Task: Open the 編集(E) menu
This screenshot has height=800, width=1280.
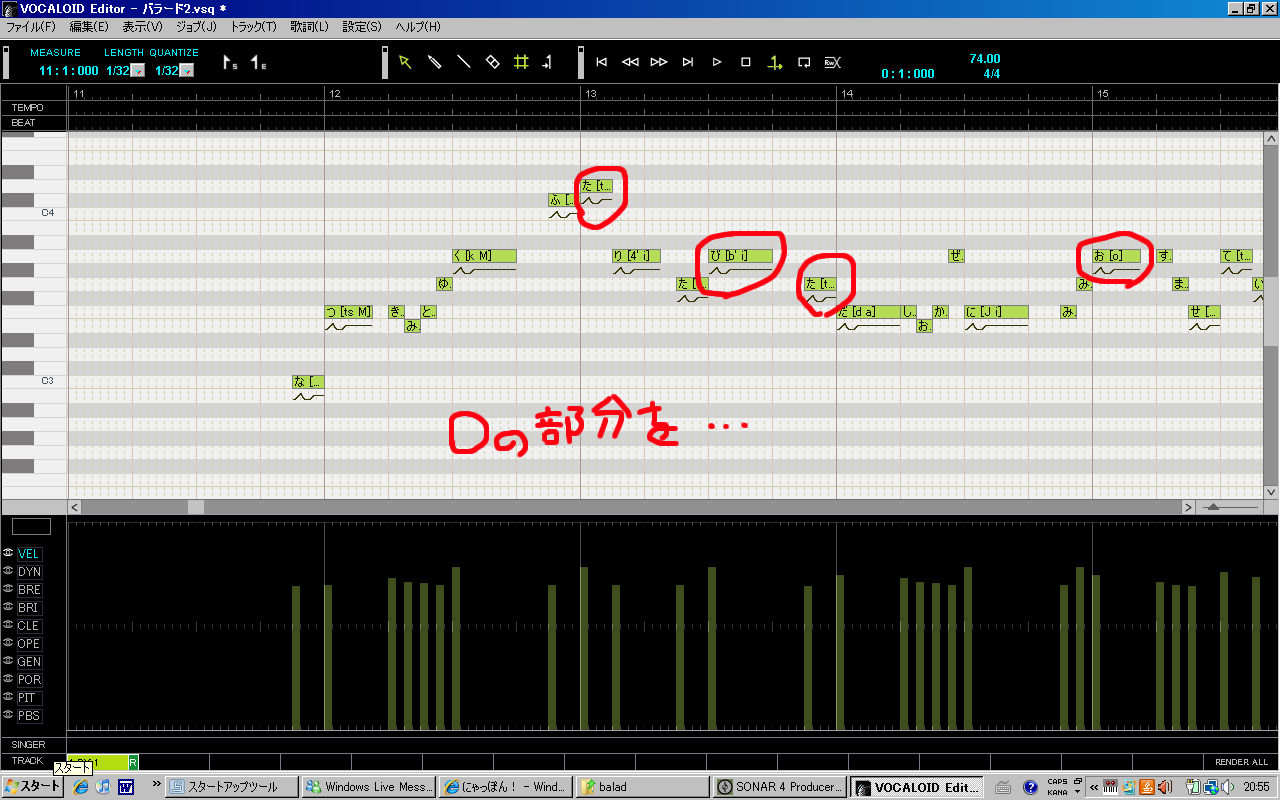Action: click(89, 27)
